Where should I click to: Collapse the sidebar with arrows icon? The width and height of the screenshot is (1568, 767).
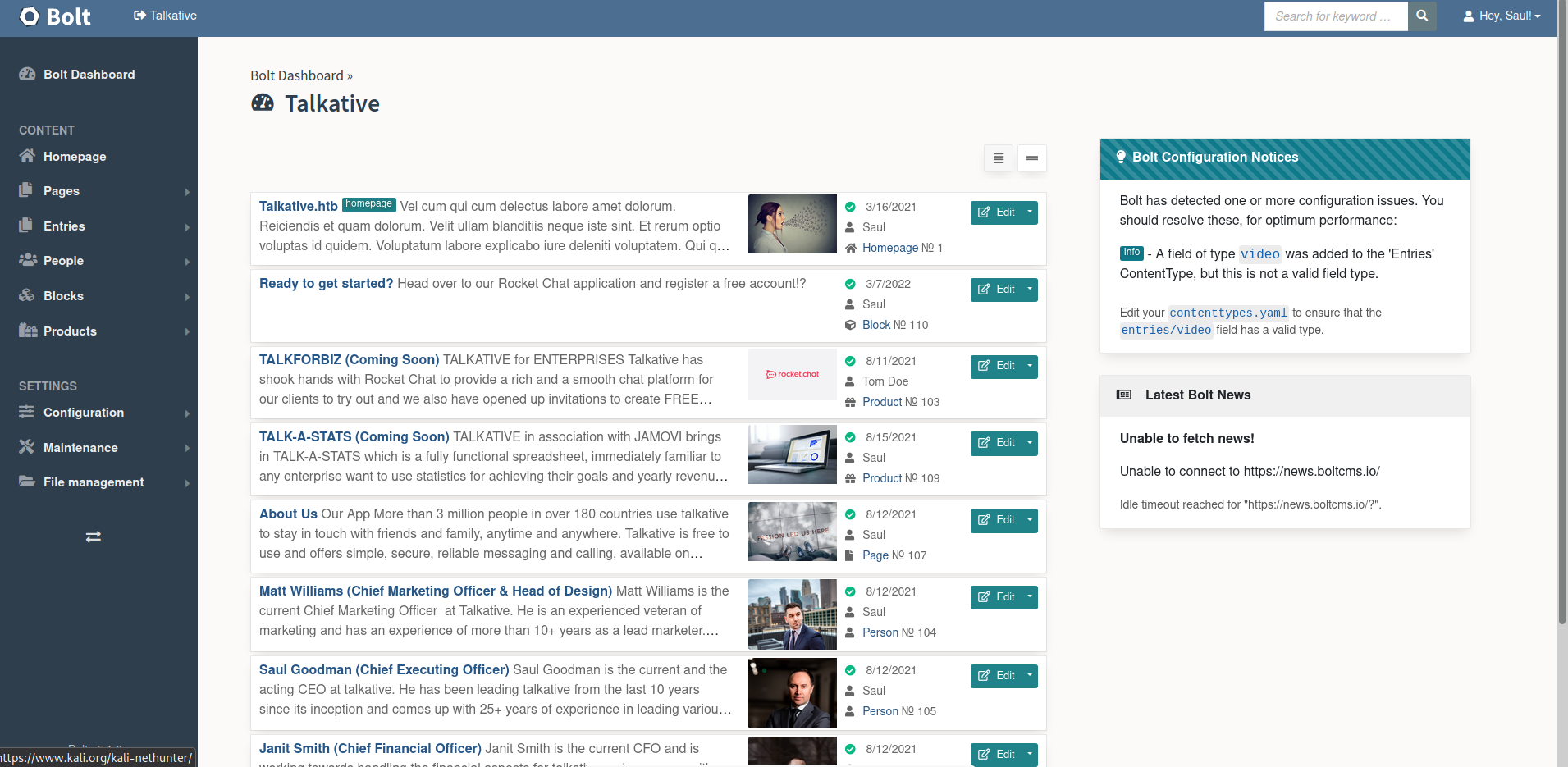[x=94, y=536]
